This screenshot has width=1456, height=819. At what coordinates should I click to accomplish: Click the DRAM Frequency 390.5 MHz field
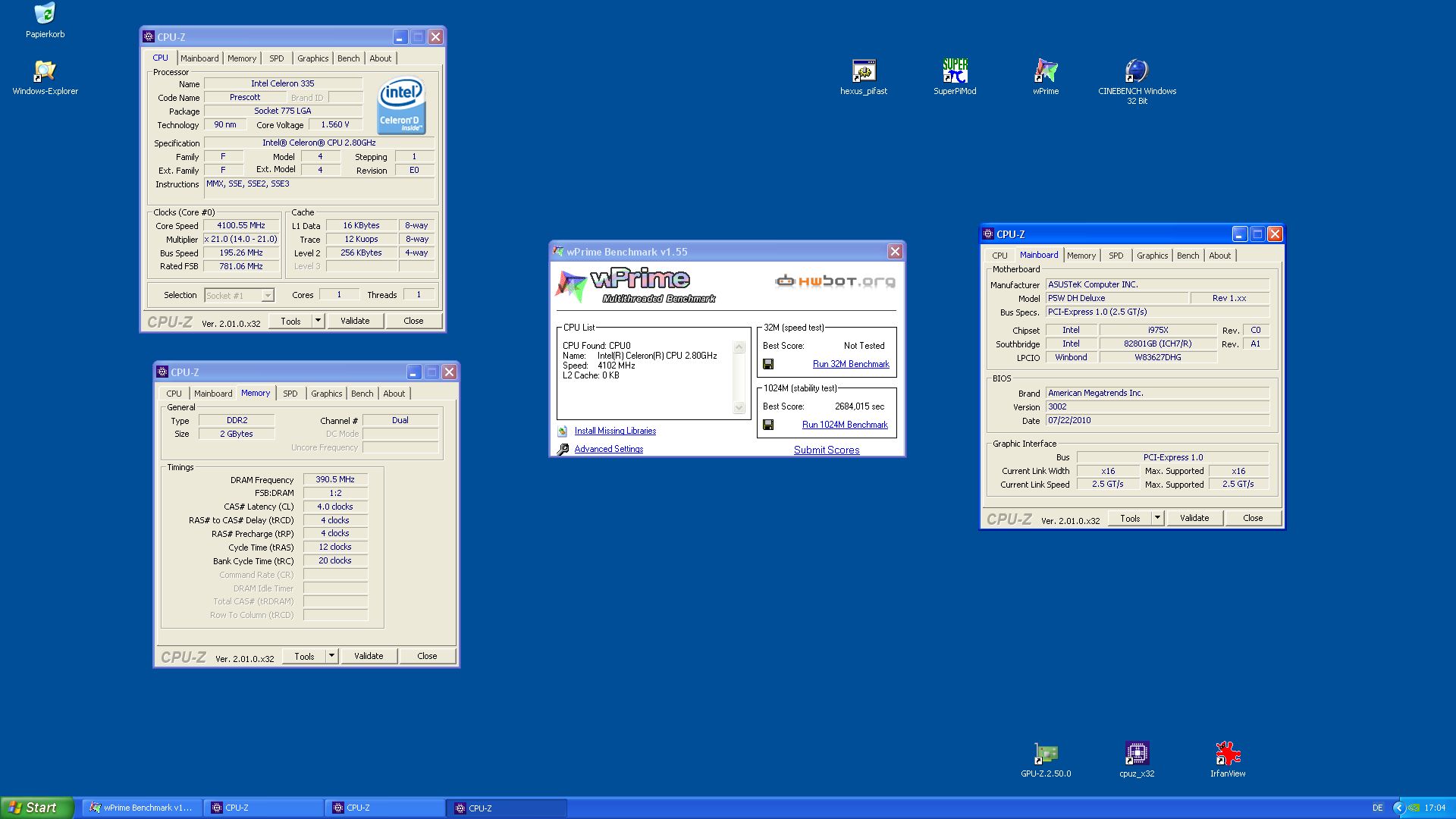tap(335, 479)
